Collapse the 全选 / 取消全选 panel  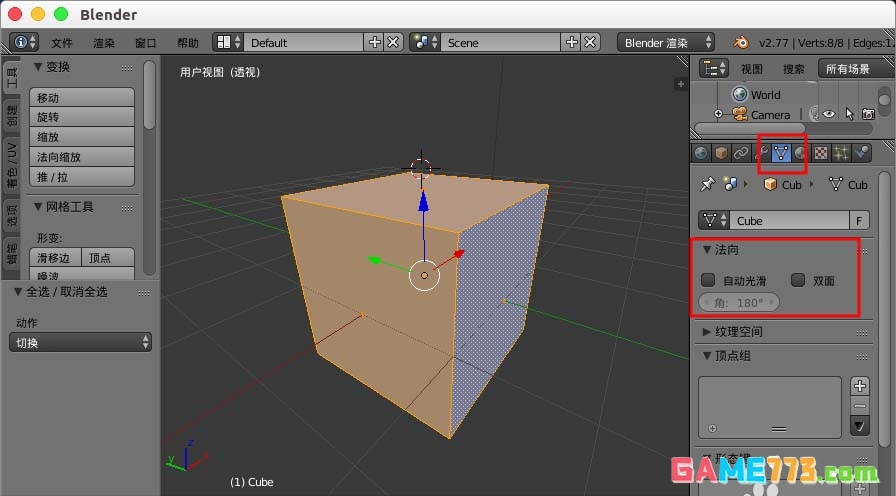(18, 291)
